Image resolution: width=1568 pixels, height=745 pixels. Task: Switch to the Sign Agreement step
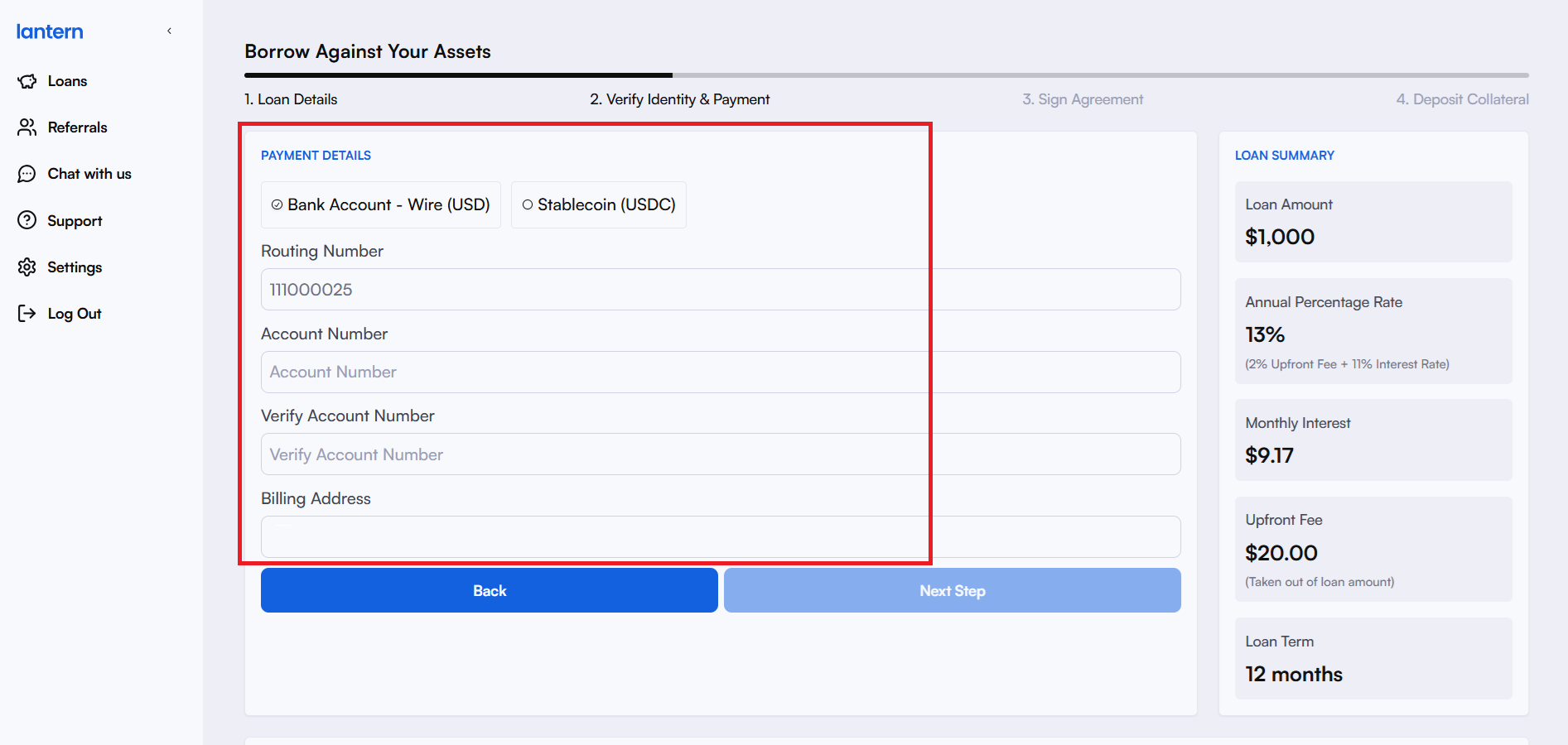pyautogui.click(x=1083, y=99)
